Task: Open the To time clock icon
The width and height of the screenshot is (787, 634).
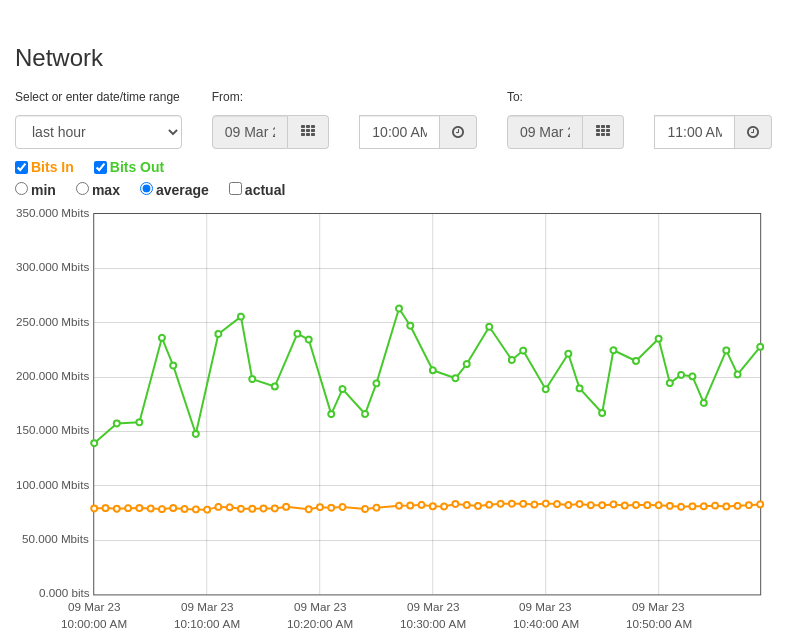Action: click(x=753, y=132)
